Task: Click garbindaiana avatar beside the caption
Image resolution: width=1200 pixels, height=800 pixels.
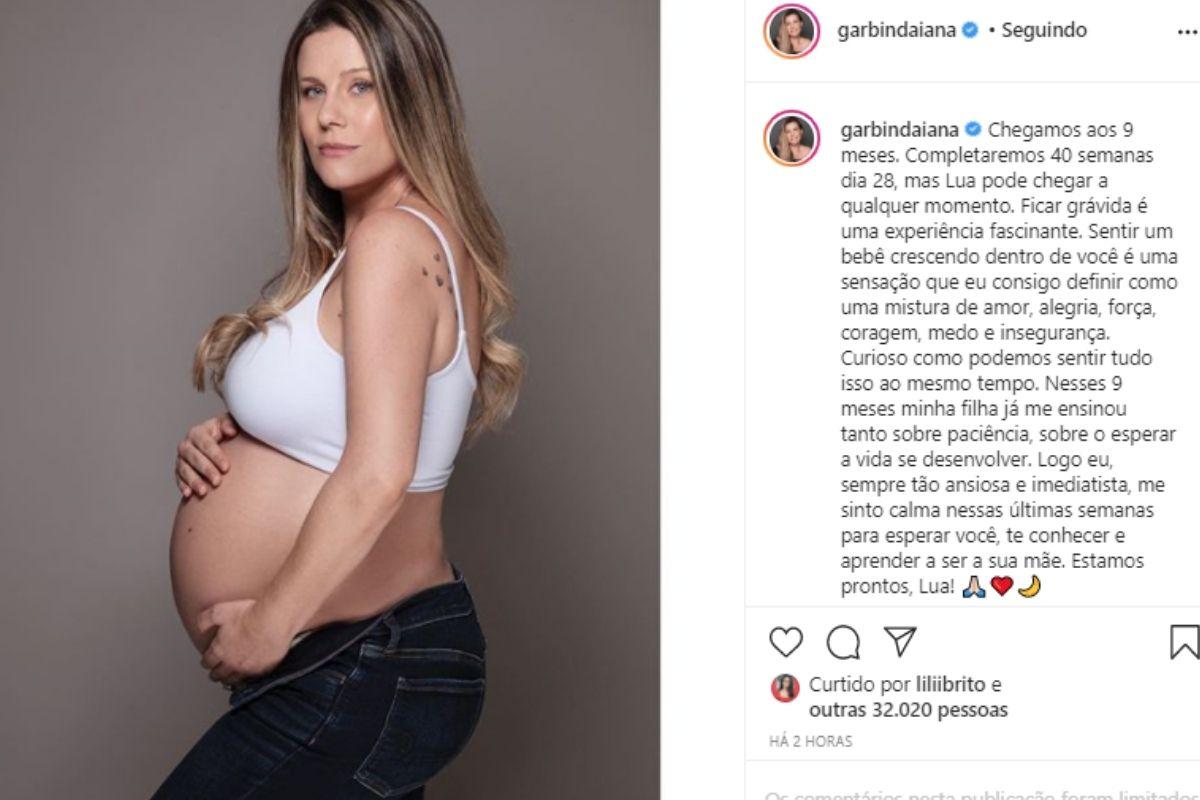Action: (x=791, y=138)
